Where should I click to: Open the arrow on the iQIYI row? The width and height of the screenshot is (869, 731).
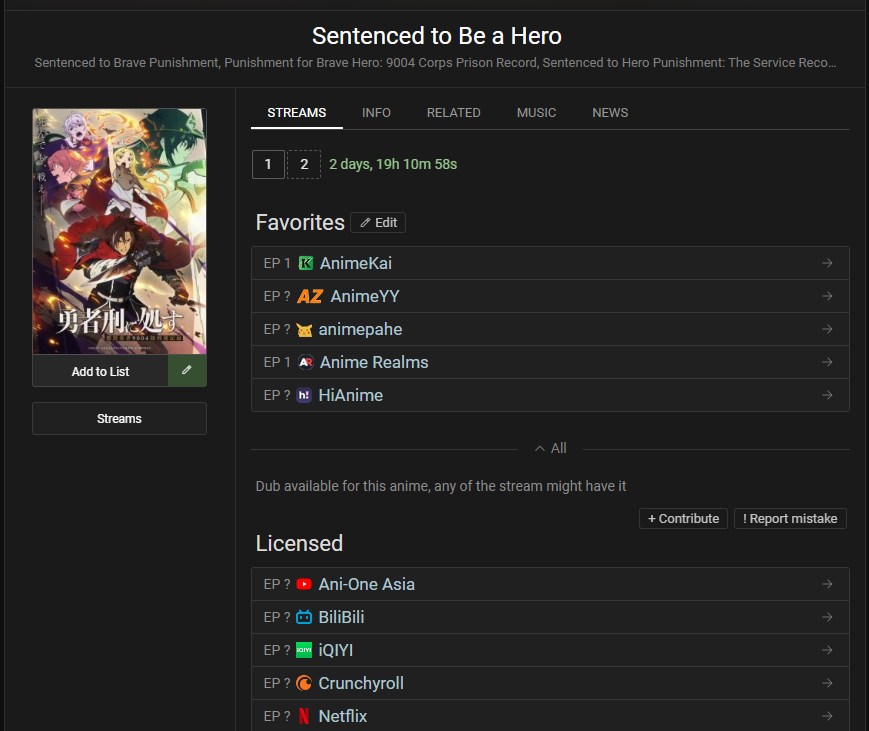(x=827, y=650)
